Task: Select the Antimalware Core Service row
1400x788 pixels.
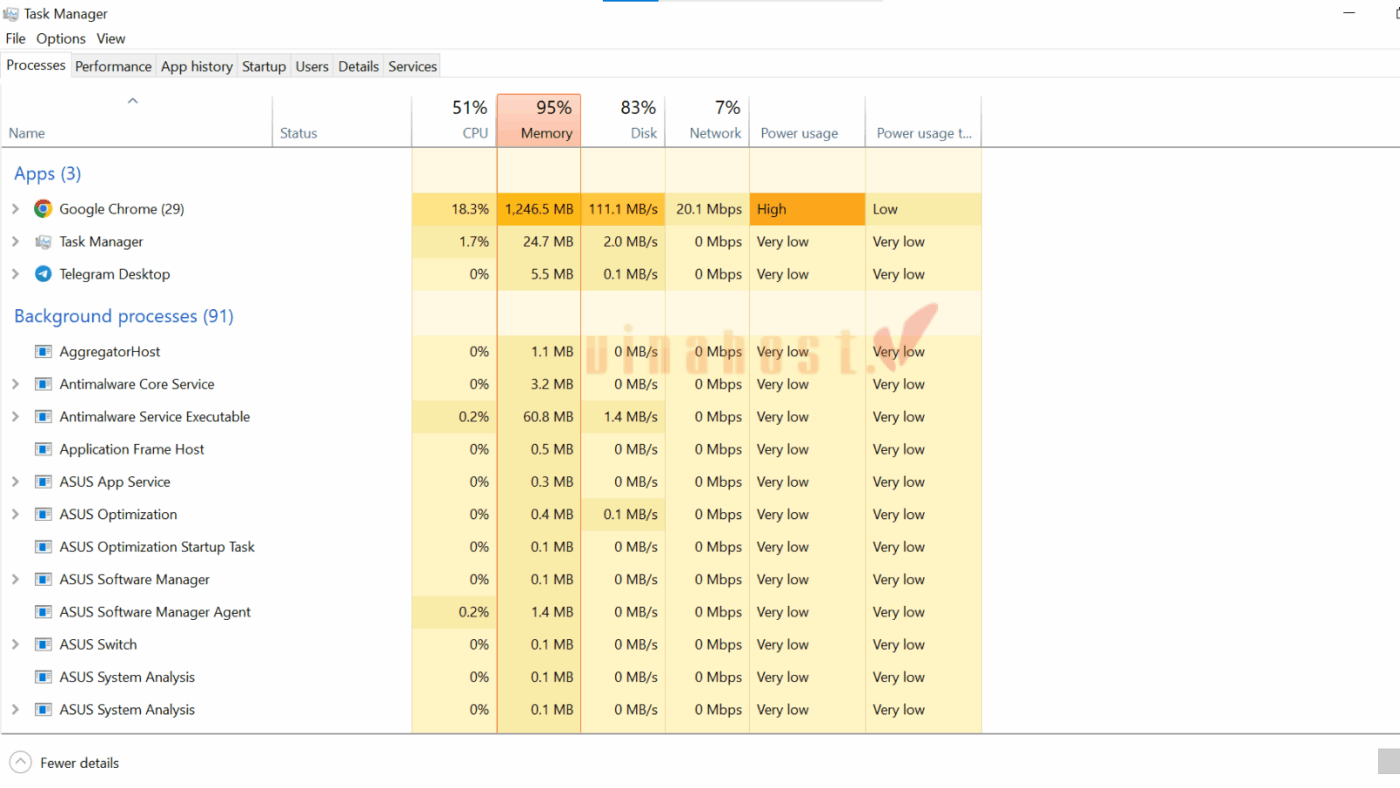Action: pos(137,384)
